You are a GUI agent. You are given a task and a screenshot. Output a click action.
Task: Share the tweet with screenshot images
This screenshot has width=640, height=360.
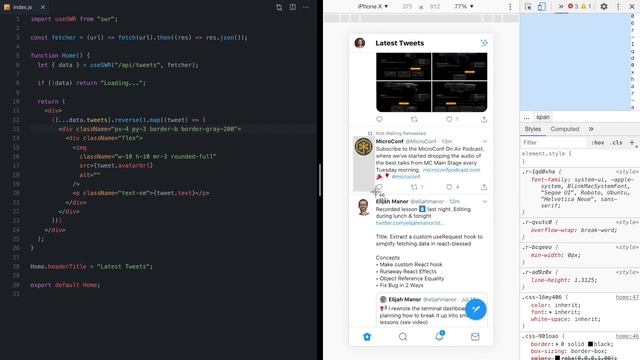(484, 119)
